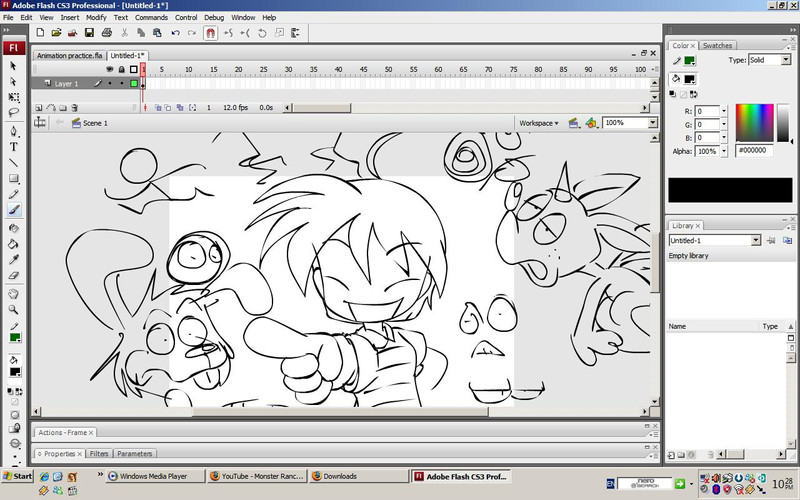Select the Eyedropper tool

(13, 260)
